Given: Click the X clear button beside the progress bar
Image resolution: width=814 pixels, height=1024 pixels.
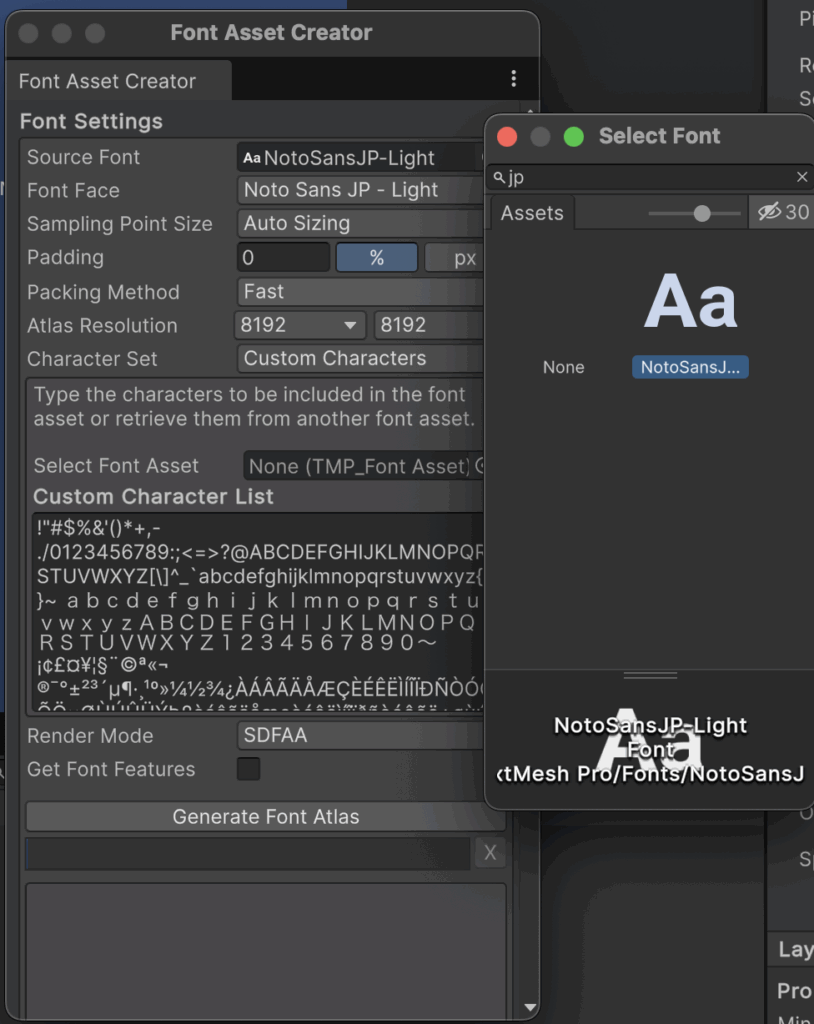Looking at the screenshot, I should (x=491, y=852).
